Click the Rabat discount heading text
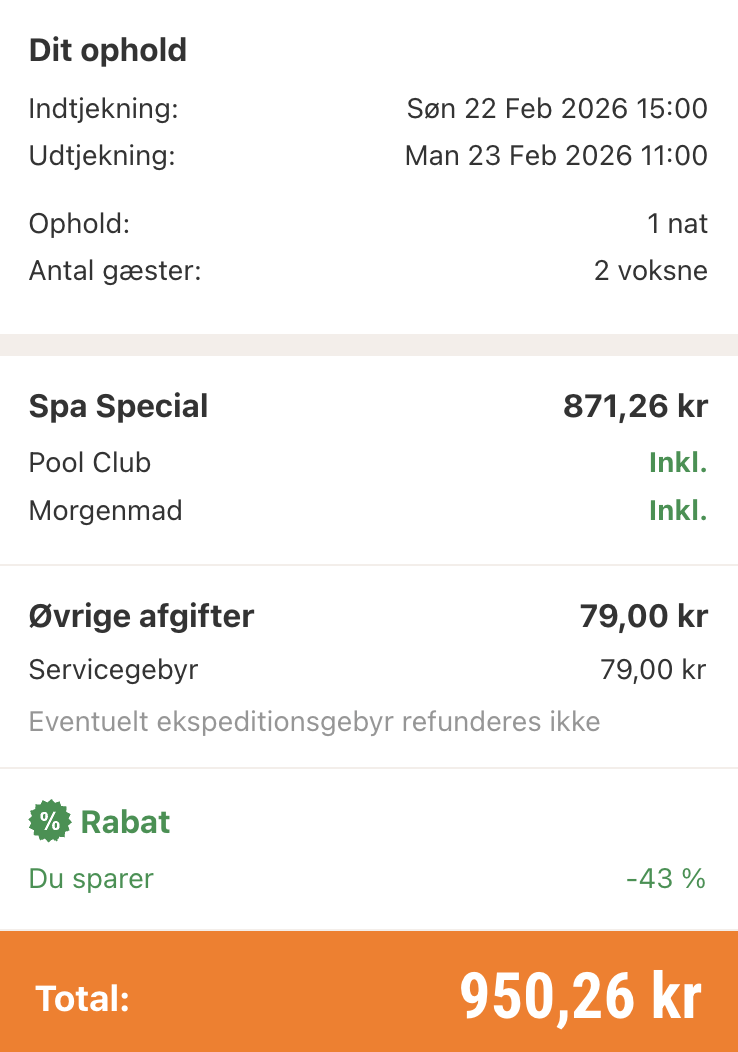 (125, 822)
